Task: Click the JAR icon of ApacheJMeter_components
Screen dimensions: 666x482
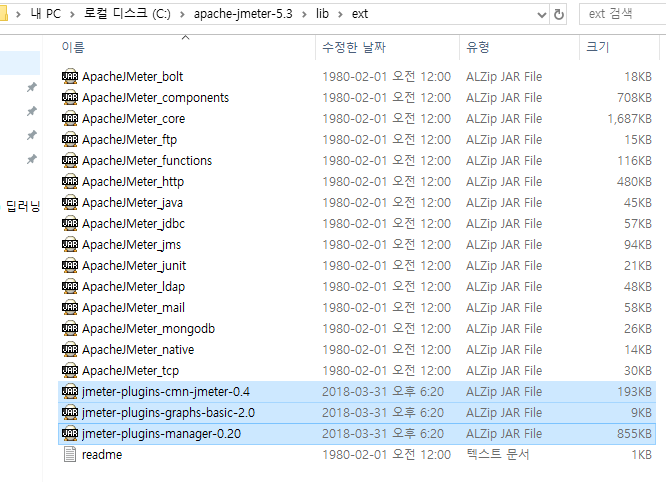Action: tap(70, 97)
